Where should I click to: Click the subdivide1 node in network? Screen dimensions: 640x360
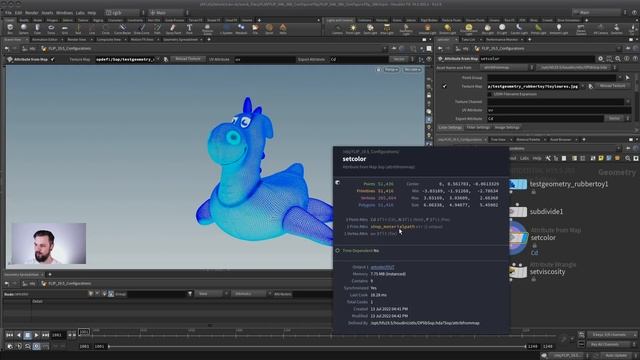pyautogui.click(x=518, y=211)
